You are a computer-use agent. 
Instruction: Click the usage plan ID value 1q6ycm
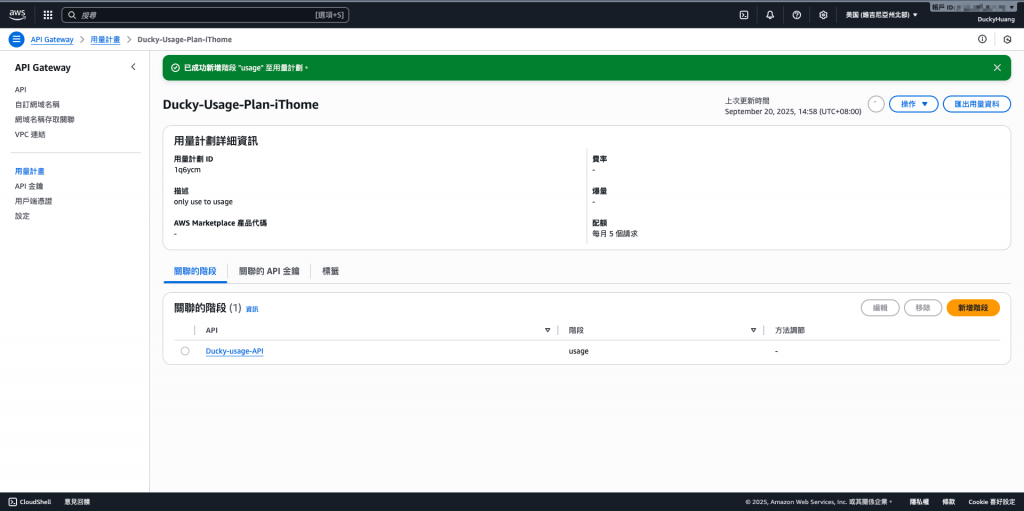187,170
